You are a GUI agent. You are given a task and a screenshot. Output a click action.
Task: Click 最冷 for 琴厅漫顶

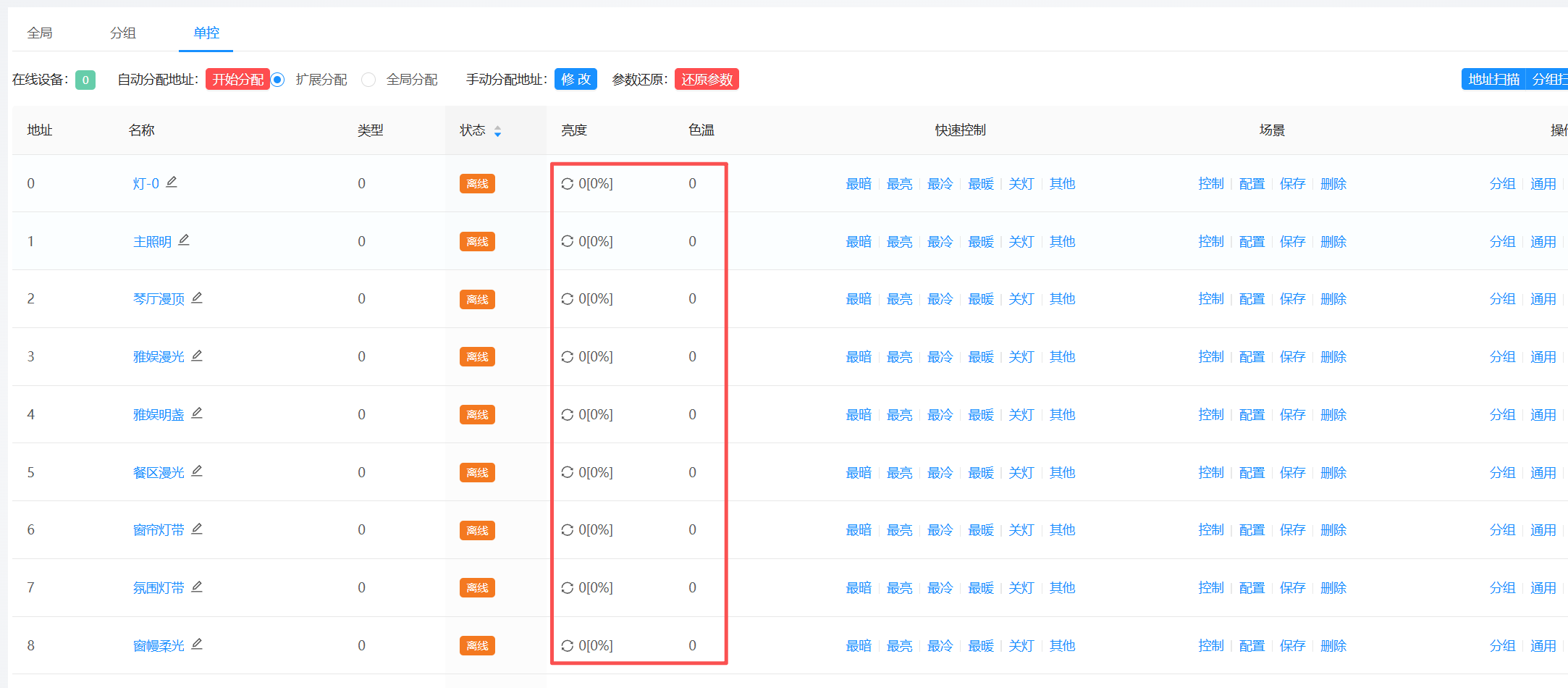pyautogui.click(x=940, y=299)
